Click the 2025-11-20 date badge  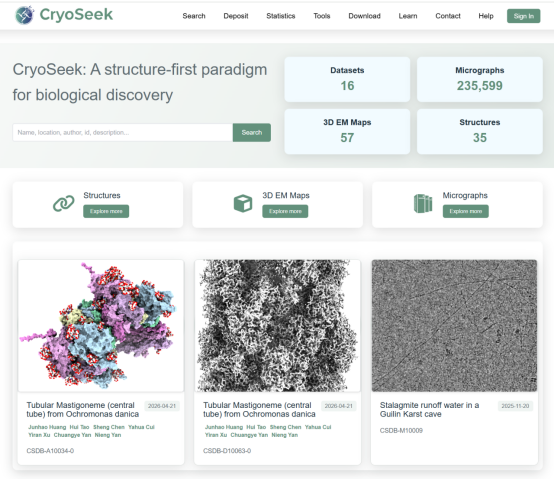point(515,406)
